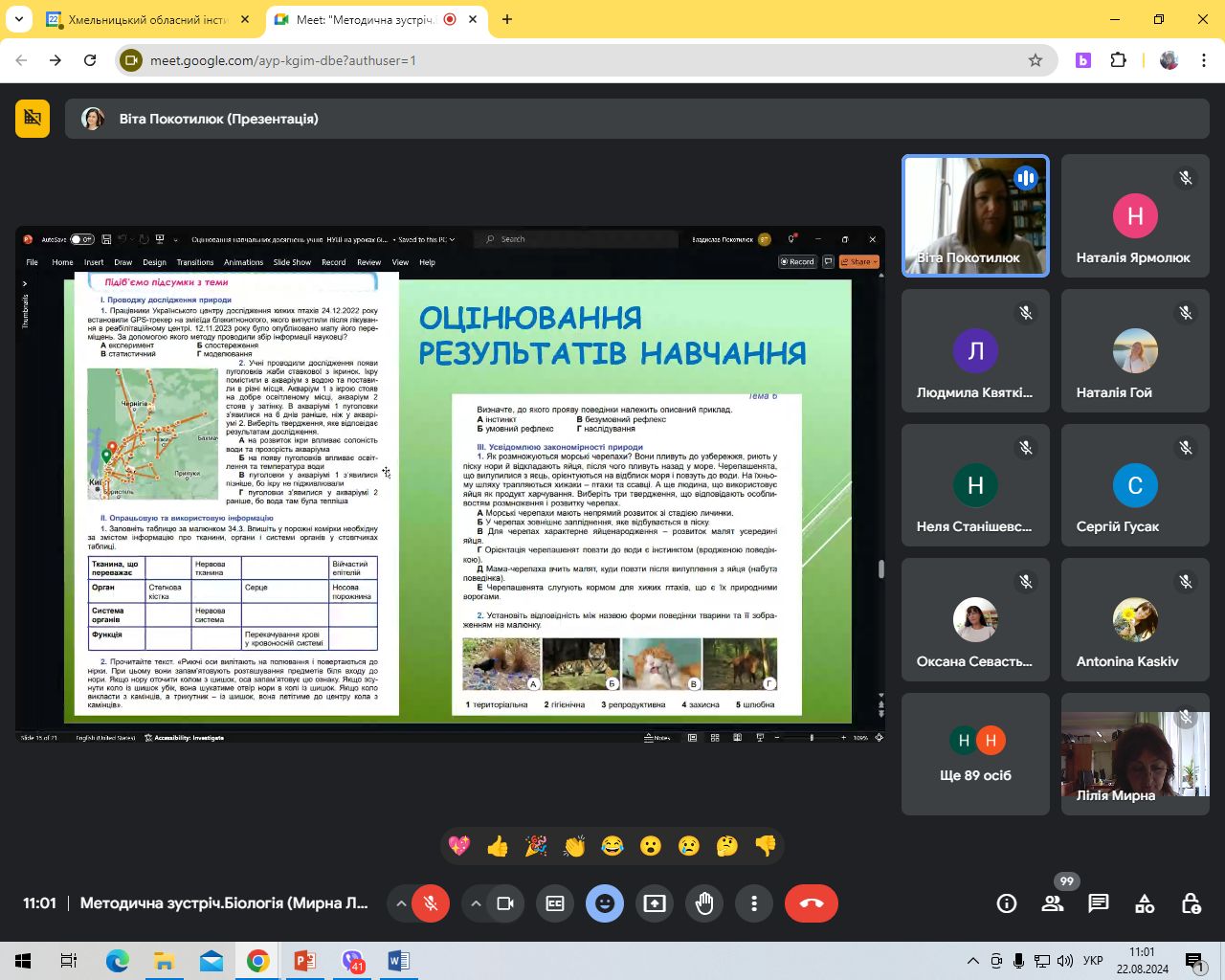1225x980 pixels.
Task: Open host controls lock icon
Action: (x=1191, y=903)
